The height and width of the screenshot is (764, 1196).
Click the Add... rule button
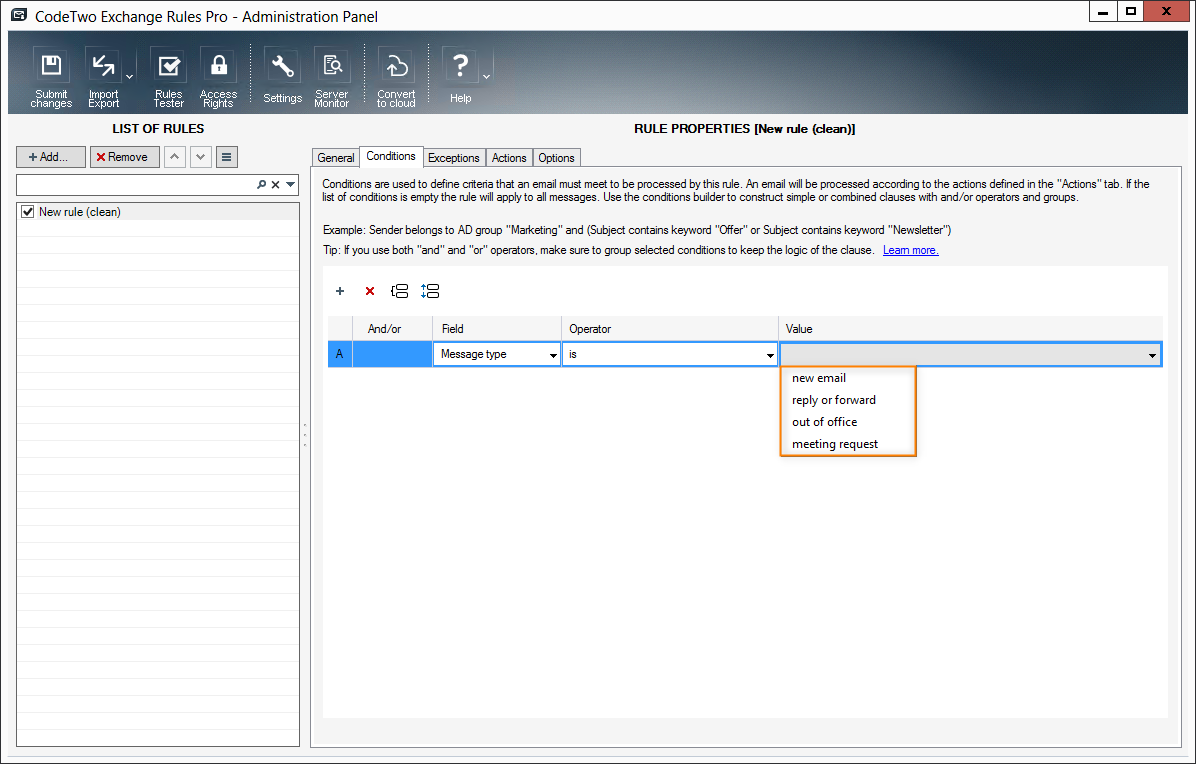coord(51,157)
